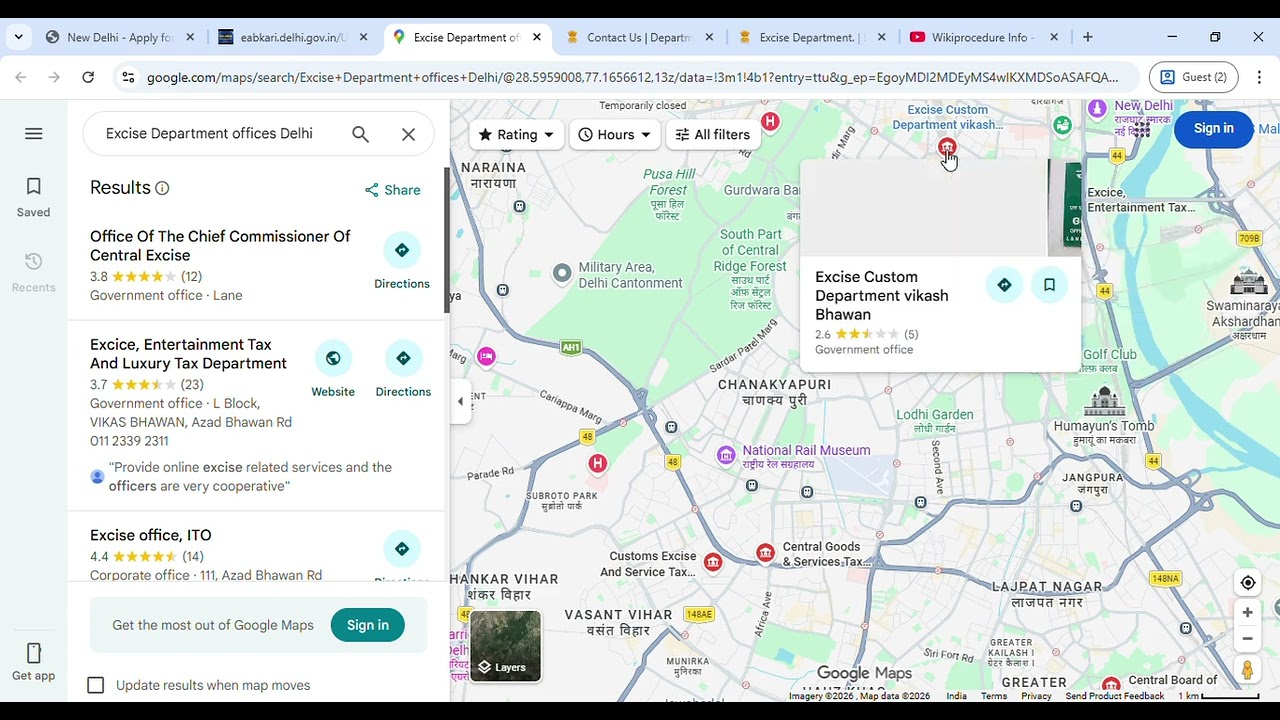
Task: Reload the page
Action: pyautogui.click(x=88, y=77)
